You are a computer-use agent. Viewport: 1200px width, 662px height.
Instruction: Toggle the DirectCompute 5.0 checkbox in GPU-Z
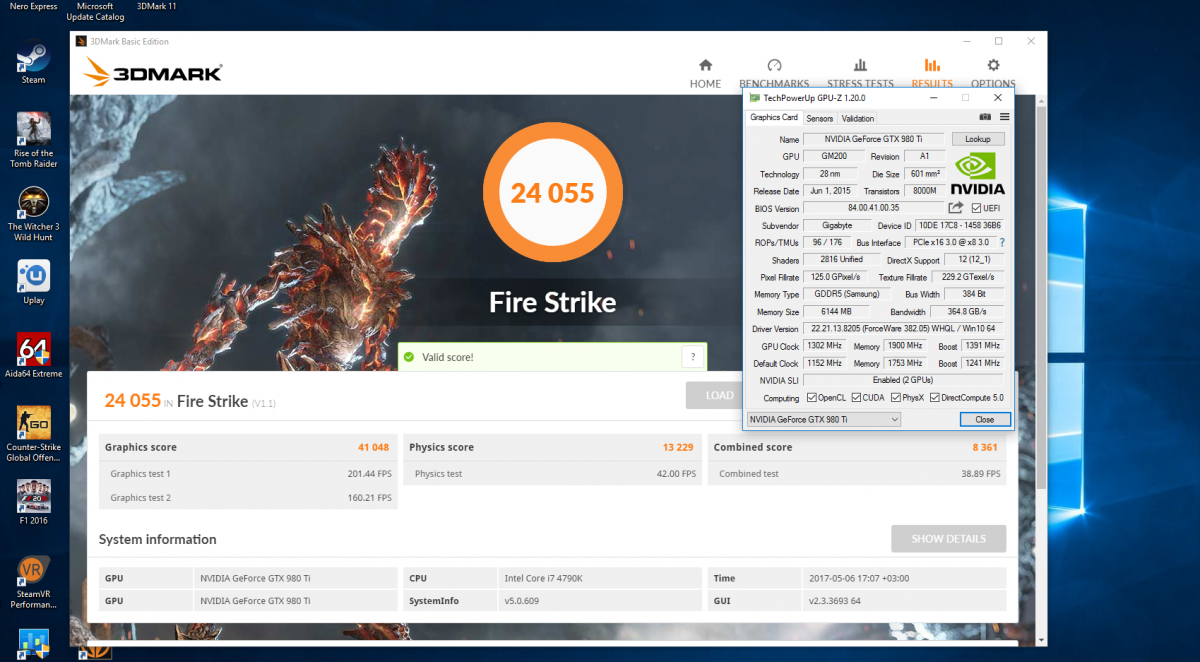click(x=935, y=398)
